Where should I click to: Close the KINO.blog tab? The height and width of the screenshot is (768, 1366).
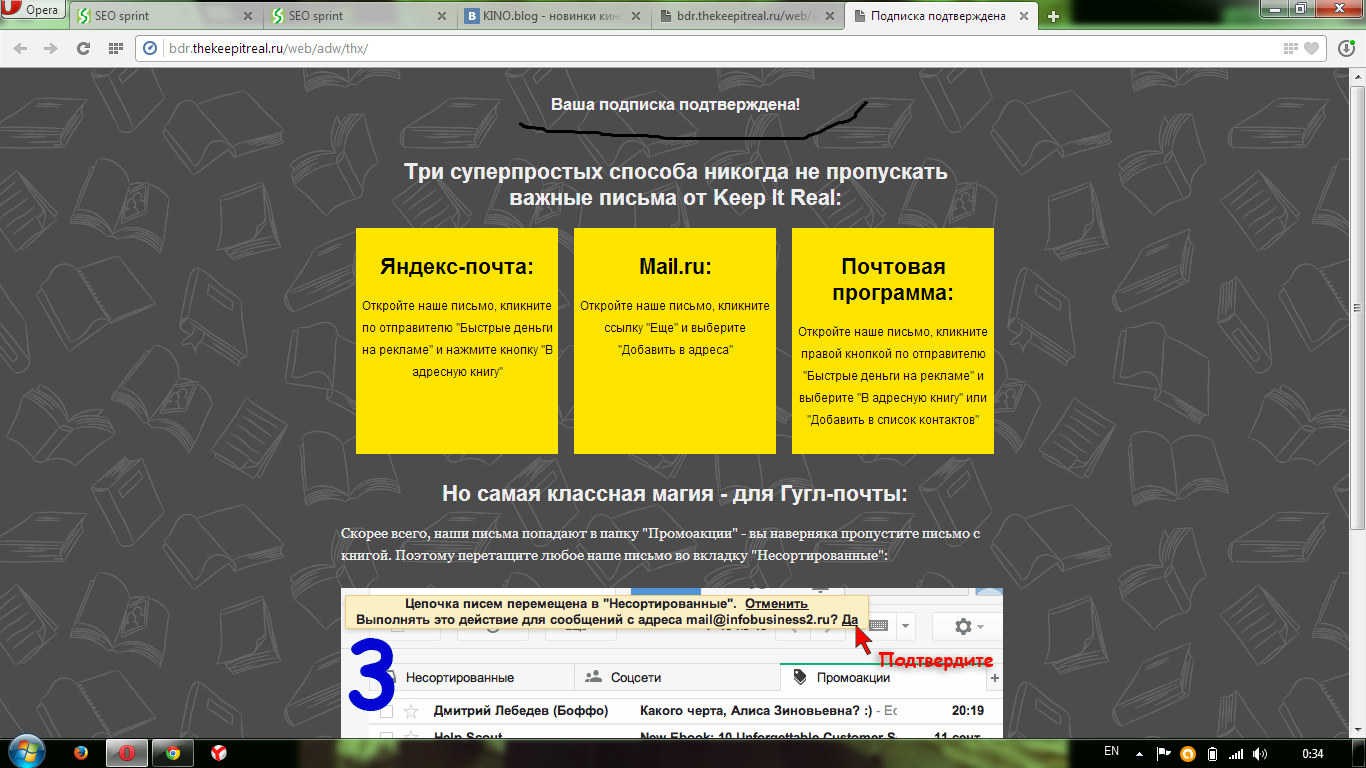point(637,16)
